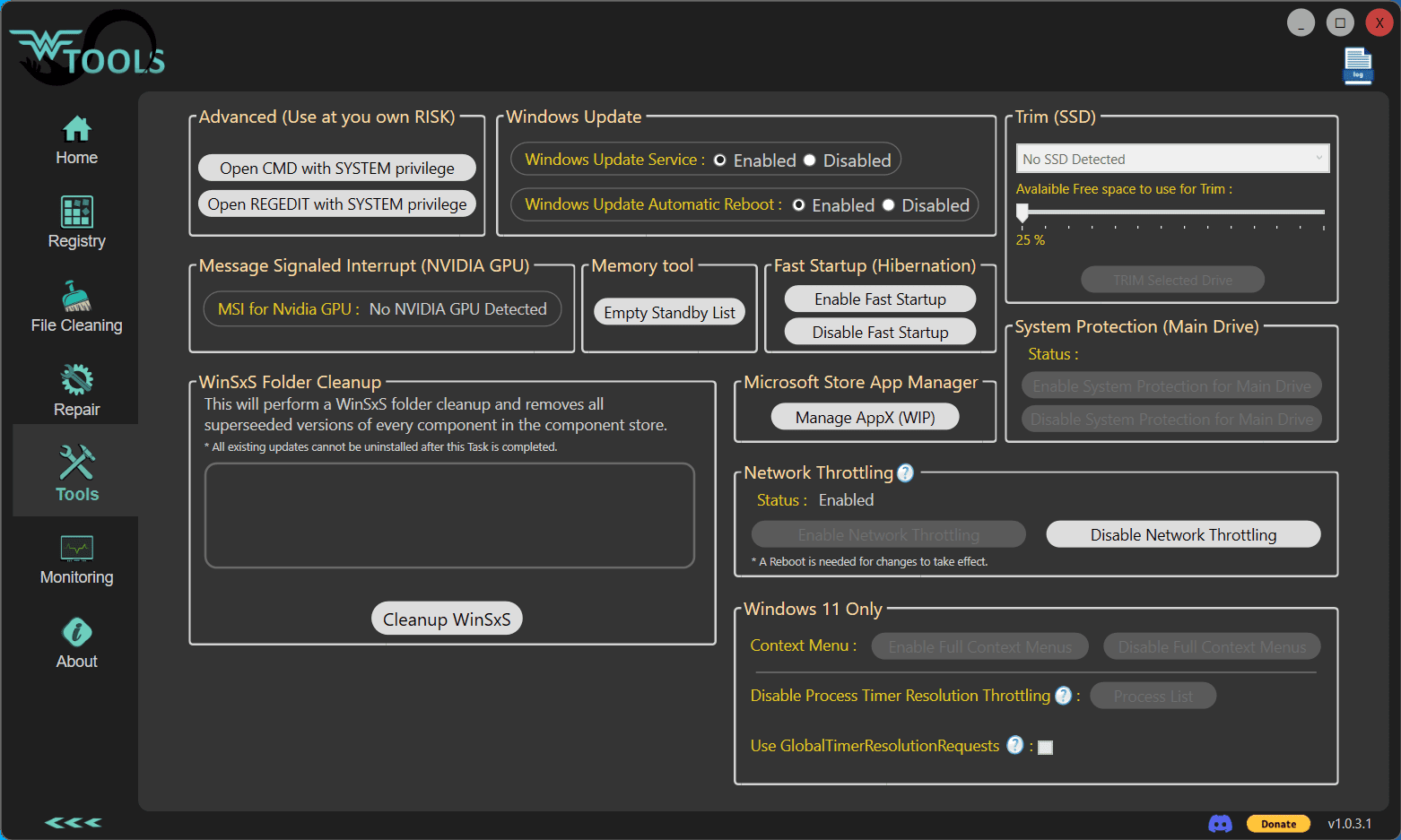Click Disable Network Throttling button

point(1183,534)
